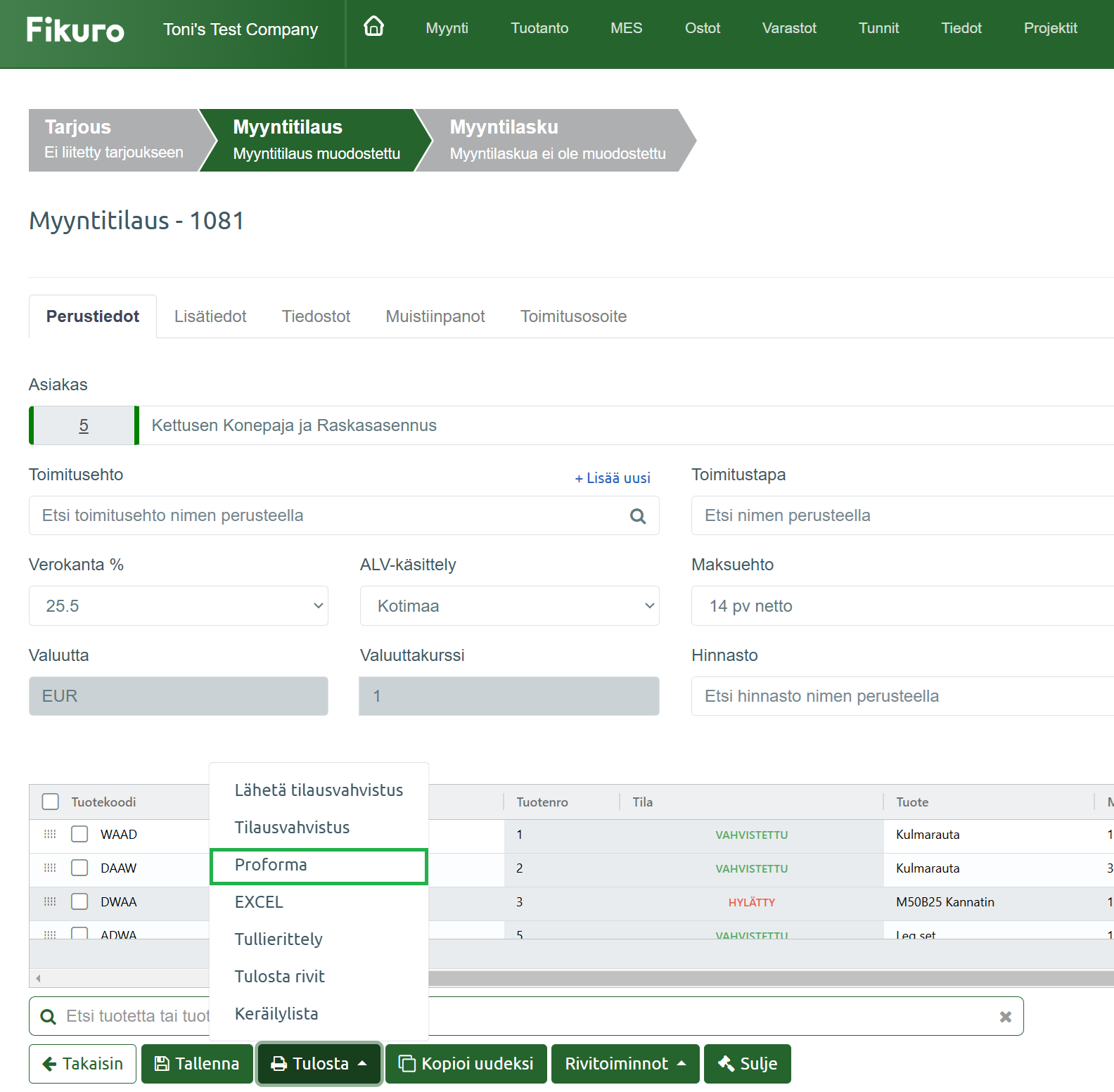Open the Varastot menu
This screenshot has height=1092, width=1114.
[x=789, y=28]
